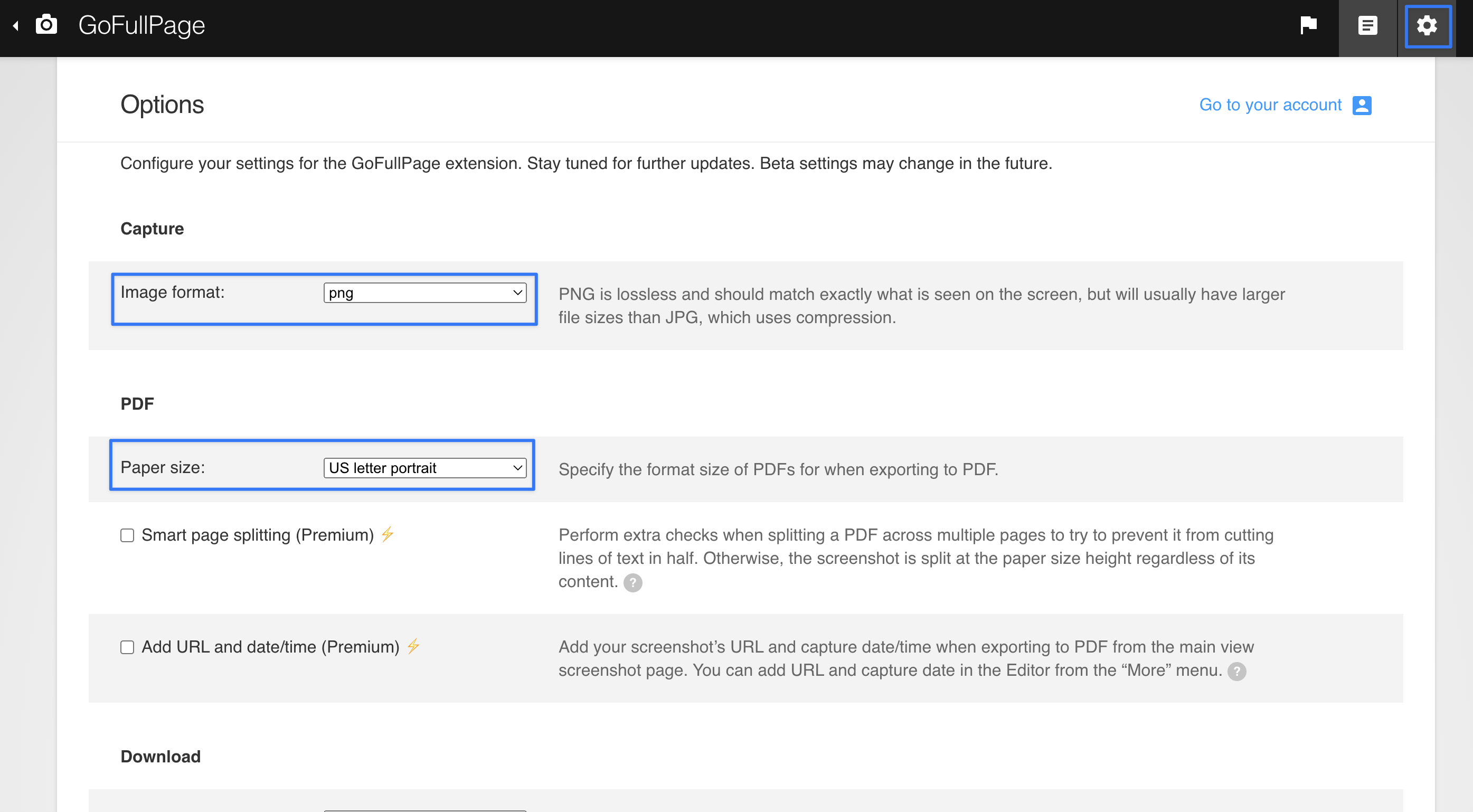The height and width of the screenshot is (812, 1473).
Task: Open the Paper size dropdown
Action: point(425,468)
